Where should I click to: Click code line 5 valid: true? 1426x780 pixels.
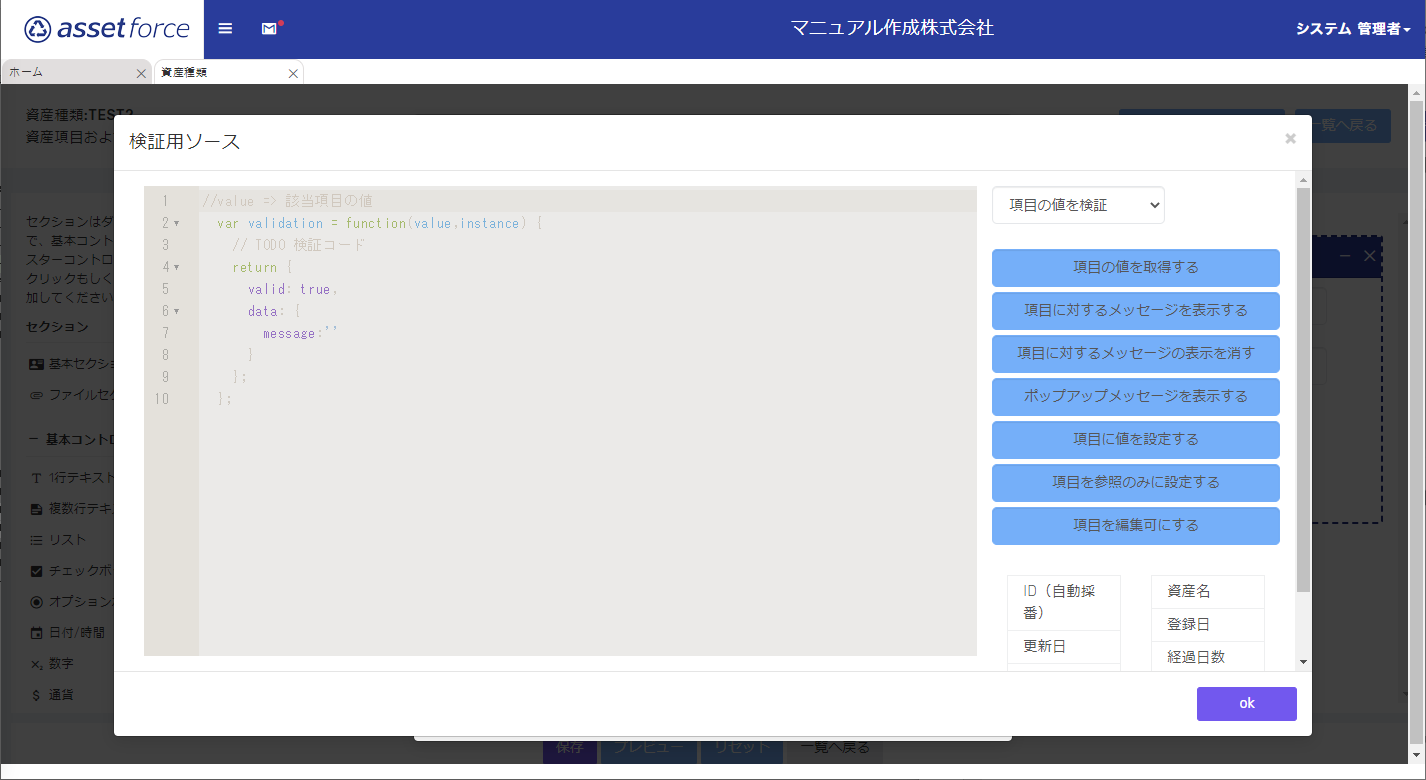293,289
